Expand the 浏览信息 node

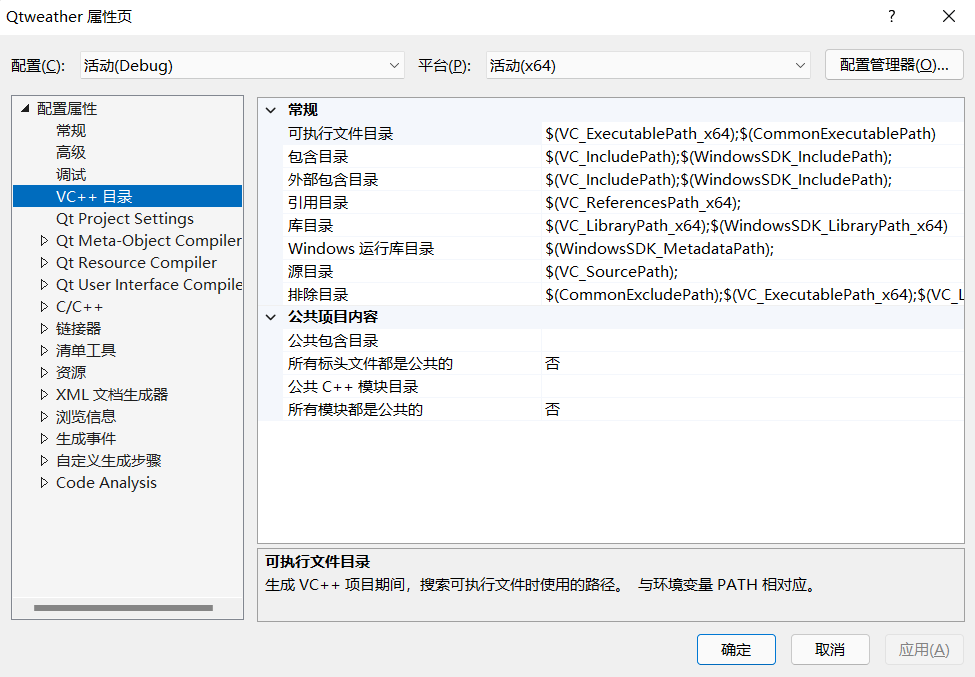pos(44,417)
